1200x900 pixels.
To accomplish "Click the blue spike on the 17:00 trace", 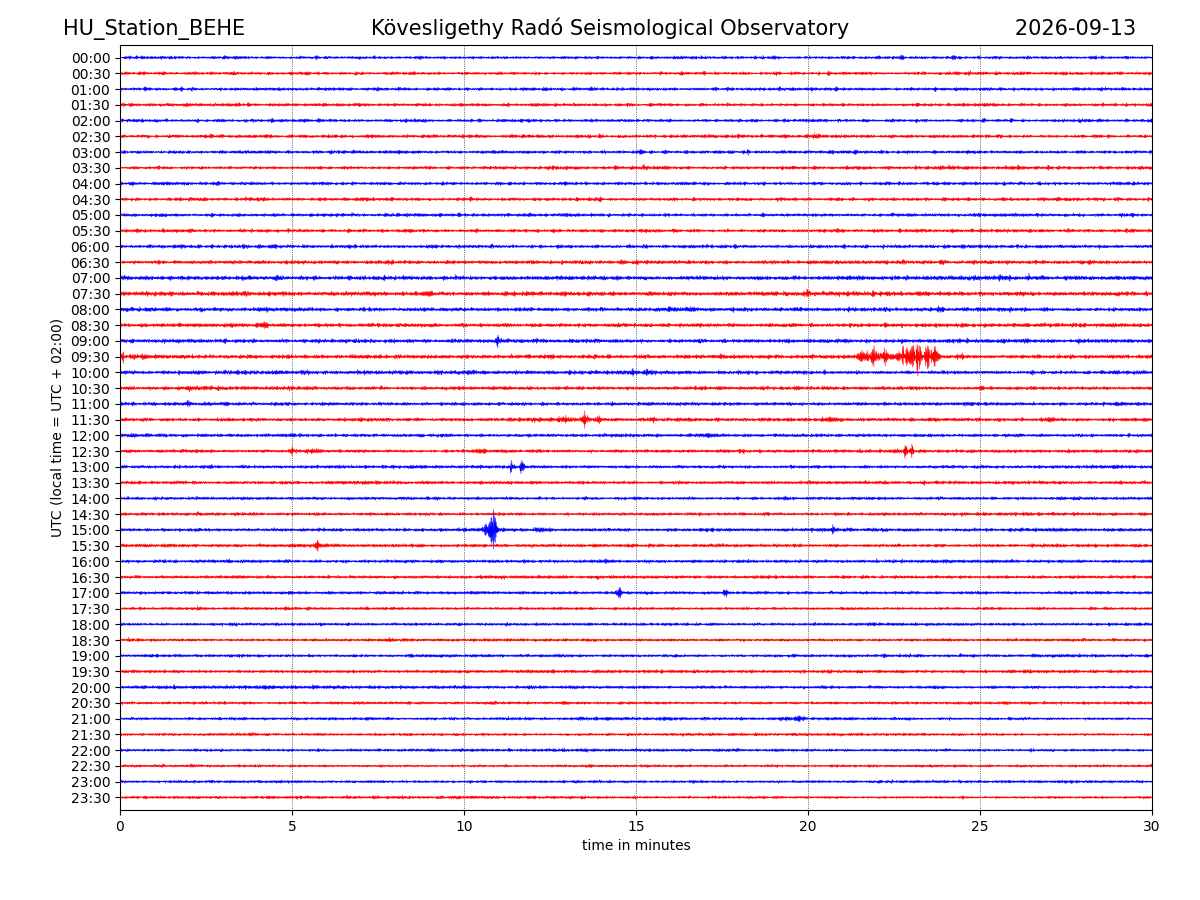I will coord(619,593).
